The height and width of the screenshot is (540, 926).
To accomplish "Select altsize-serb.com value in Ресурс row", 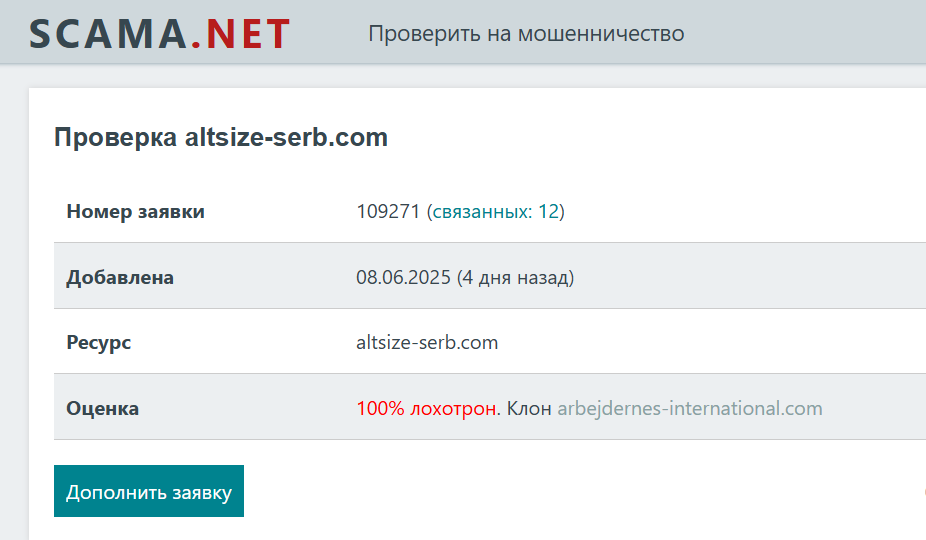I will [x=427, y=343].
